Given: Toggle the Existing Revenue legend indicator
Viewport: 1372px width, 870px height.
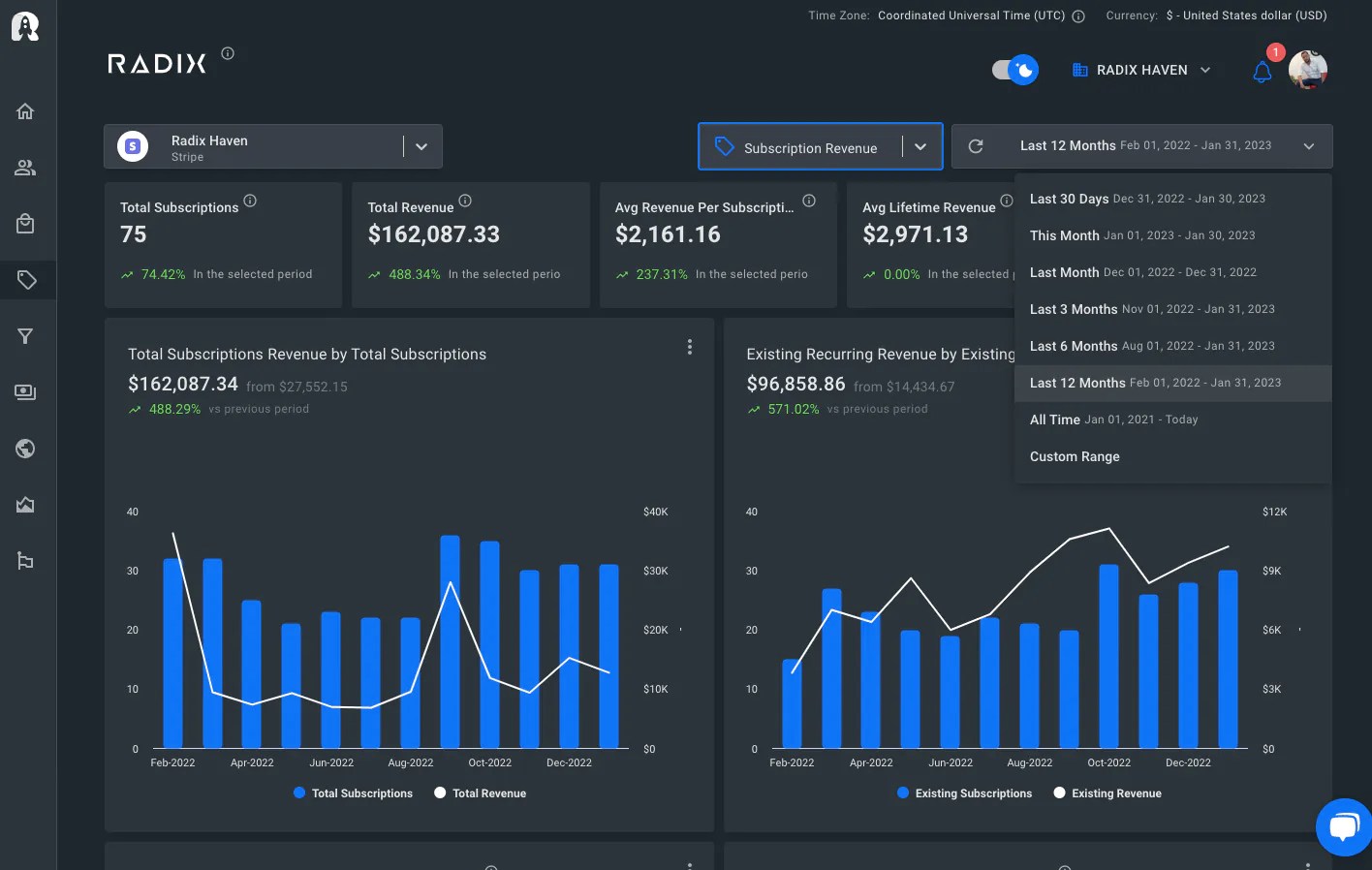Looking at the screenshot, I should (1059, 792).
